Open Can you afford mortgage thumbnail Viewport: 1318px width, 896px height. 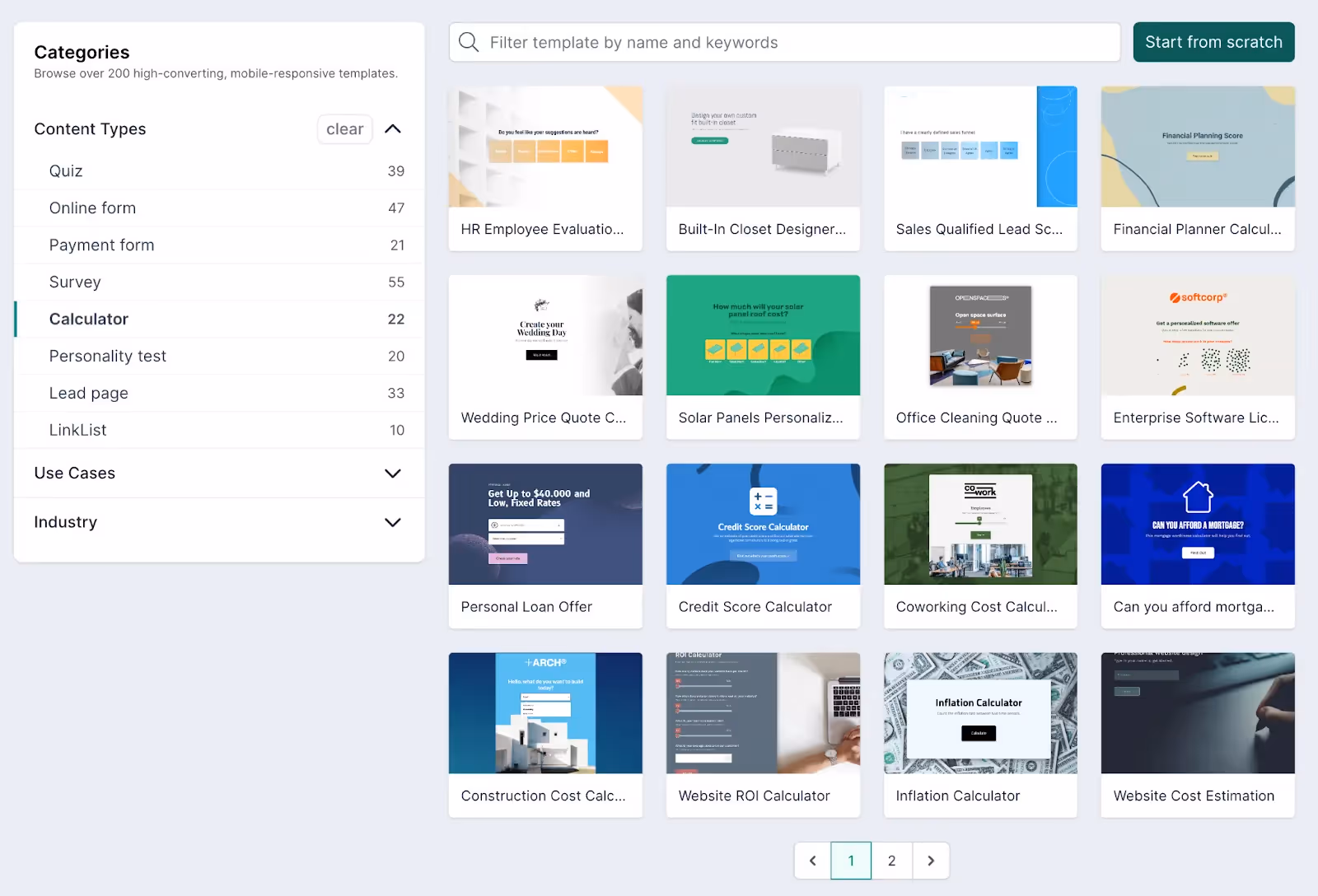coord(1198,524)
